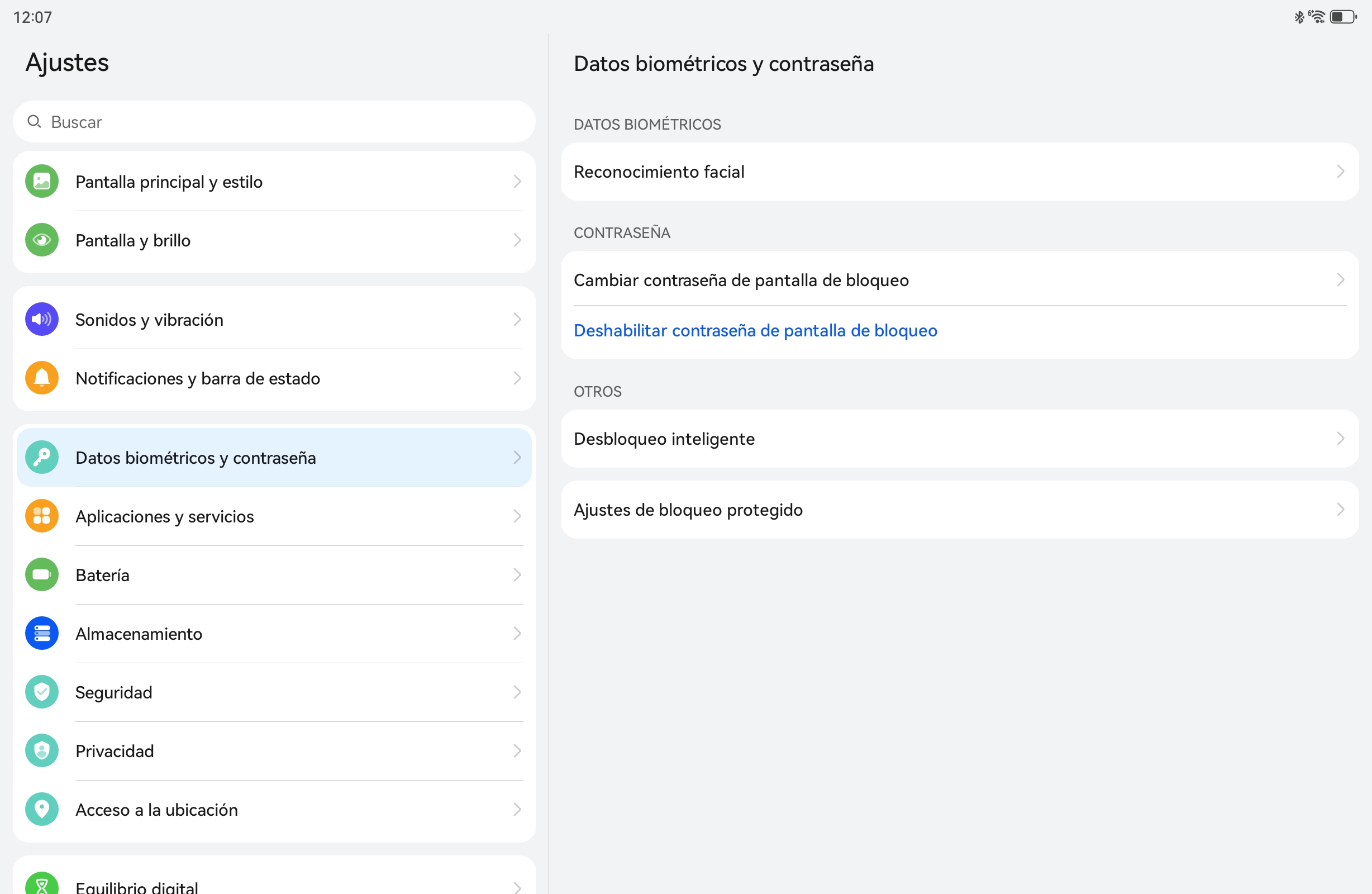Tap the orange bell Notificaciones icon

click(x=41, y=378)
